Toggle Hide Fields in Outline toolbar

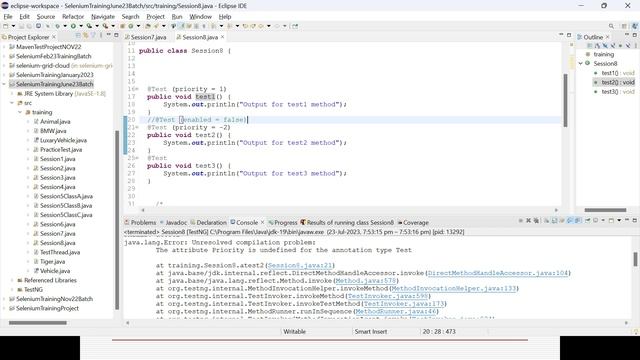pyautogui.click(x=605, y=46)
